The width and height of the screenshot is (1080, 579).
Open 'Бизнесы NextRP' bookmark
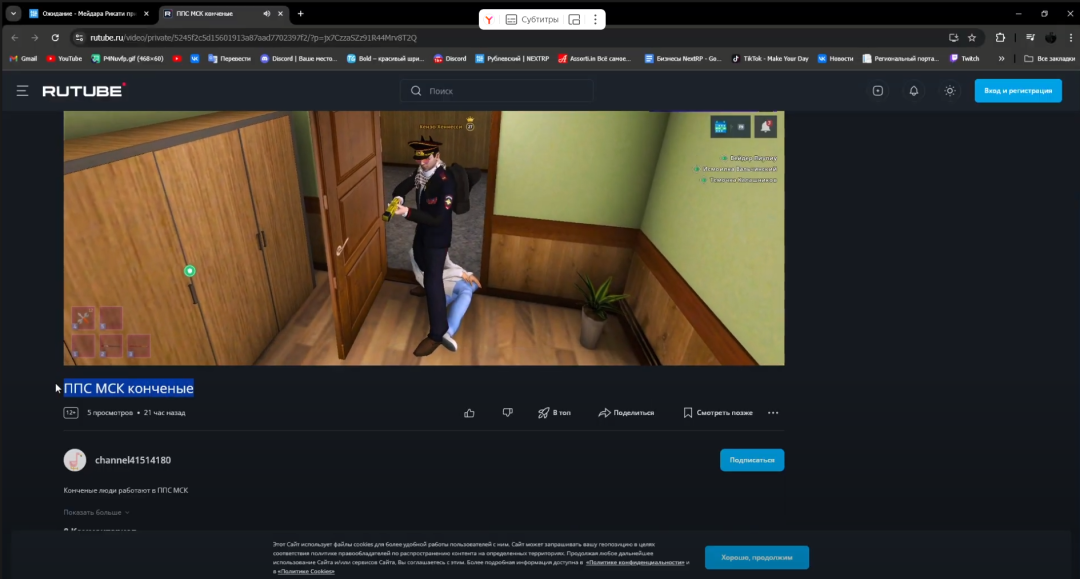point(683,59)
